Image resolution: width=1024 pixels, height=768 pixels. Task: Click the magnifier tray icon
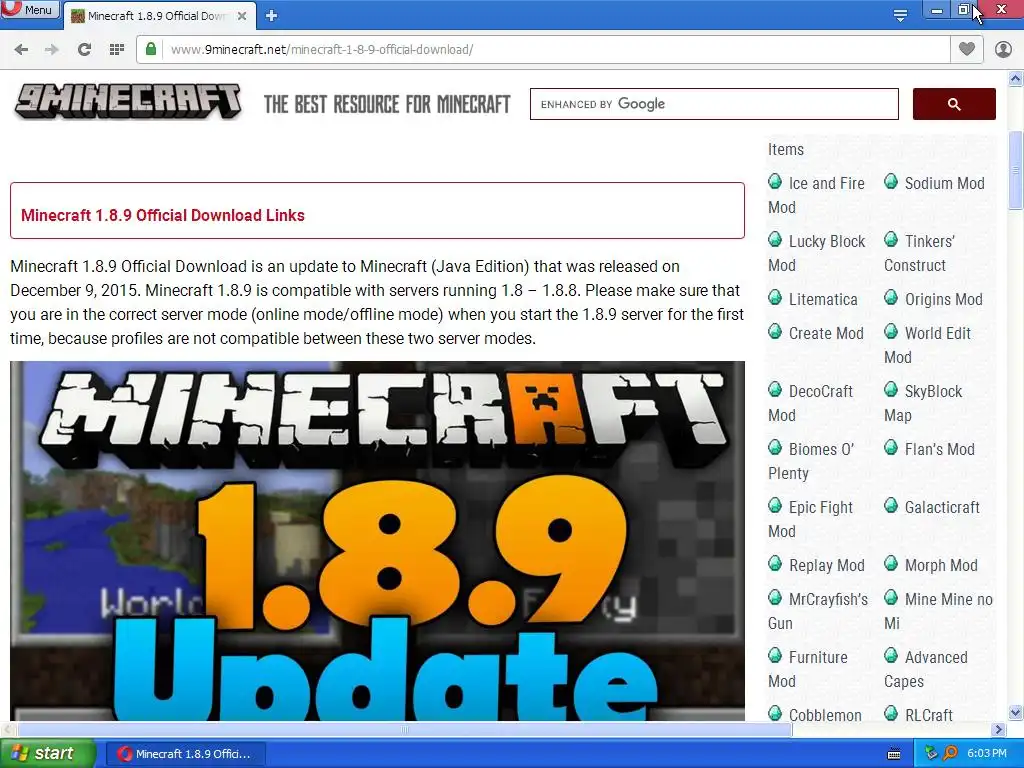950,754
